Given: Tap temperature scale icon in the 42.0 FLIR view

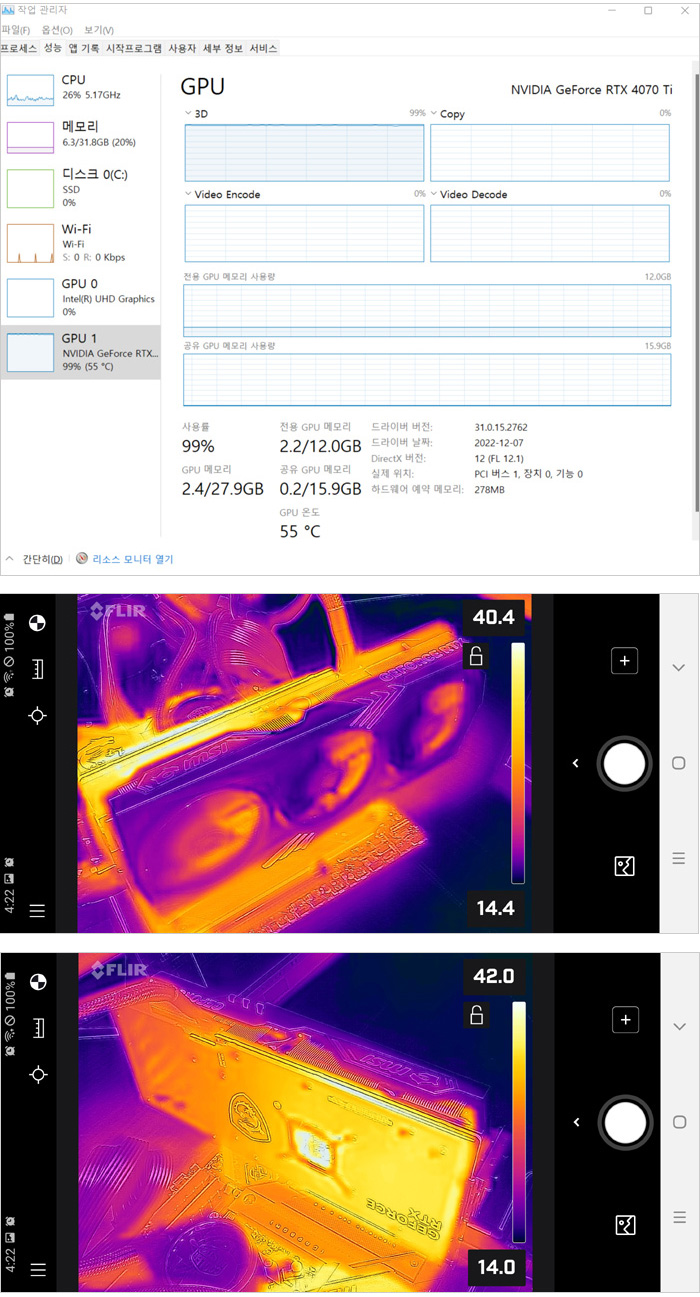Looking at the screenshot, I should [x=38, y=1027].
